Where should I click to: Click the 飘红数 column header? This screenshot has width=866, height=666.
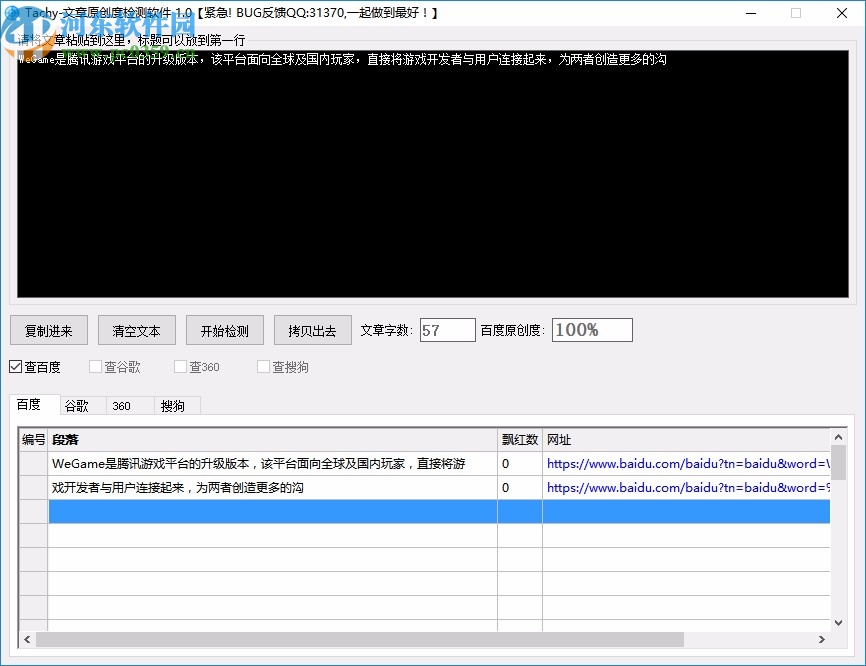click(520, 440)
